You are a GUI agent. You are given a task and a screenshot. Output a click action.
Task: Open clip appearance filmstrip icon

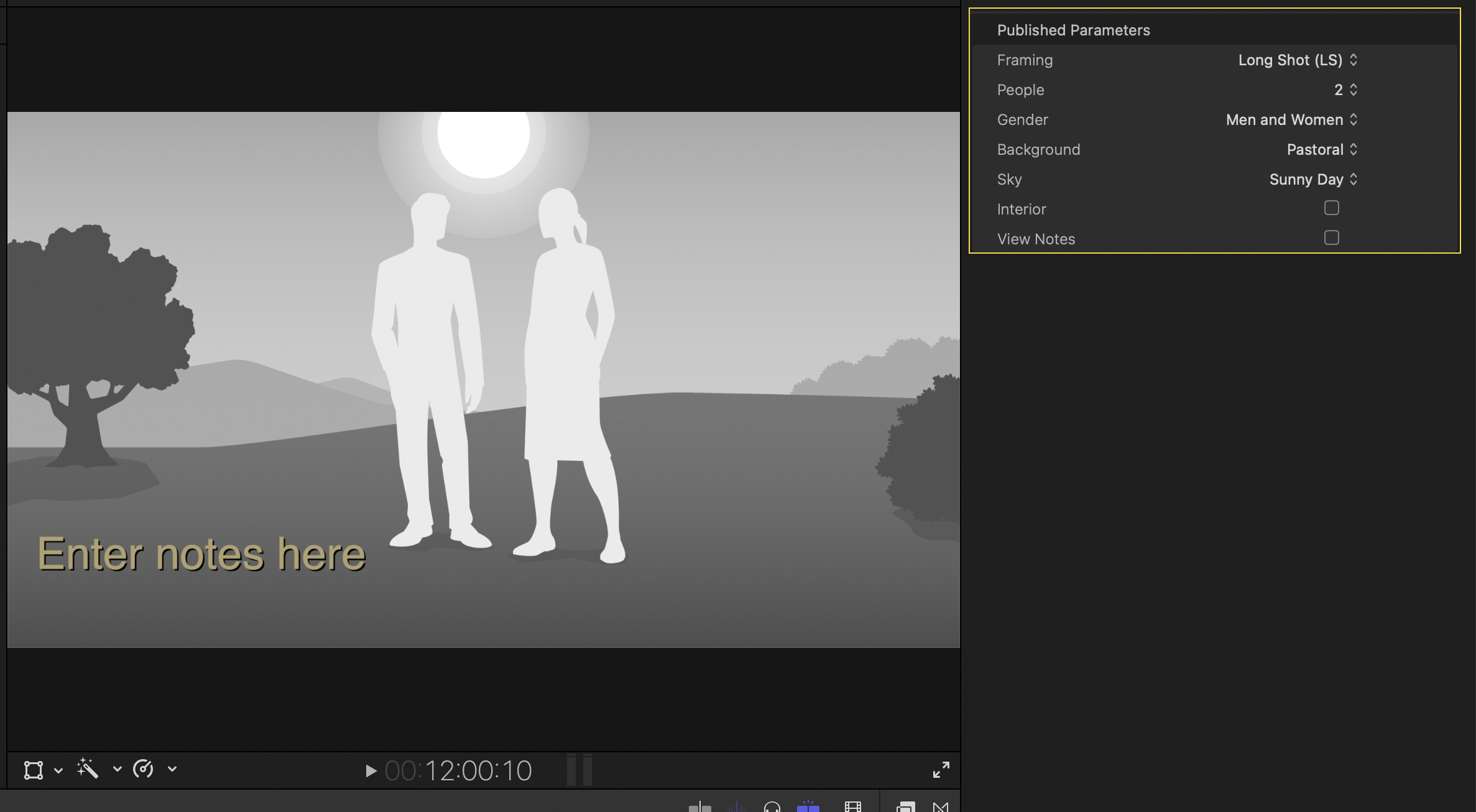(852, 807)
